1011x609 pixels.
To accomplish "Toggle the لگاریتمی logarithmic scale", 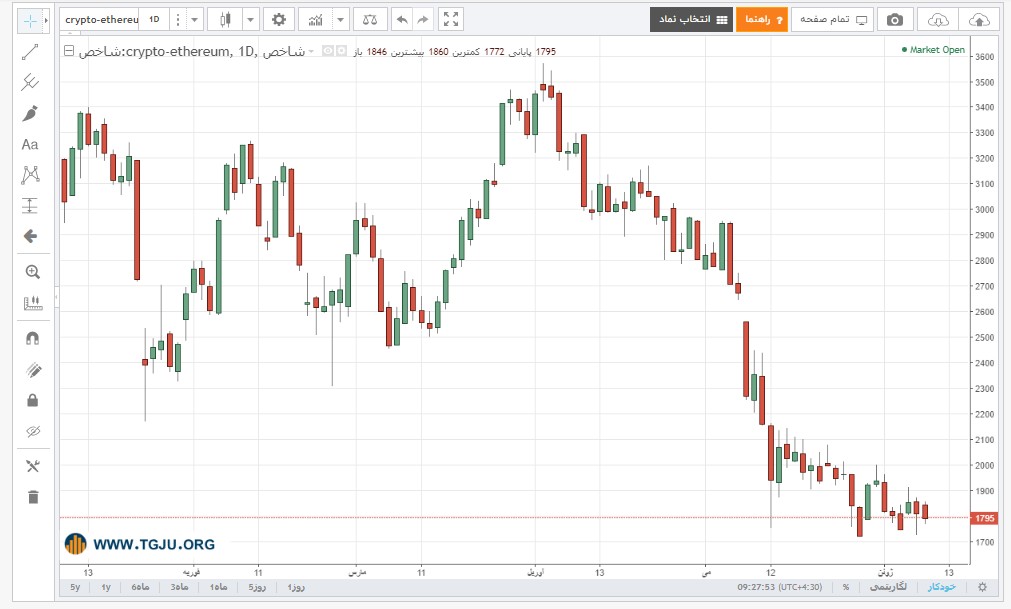I will tap(888, 587).
